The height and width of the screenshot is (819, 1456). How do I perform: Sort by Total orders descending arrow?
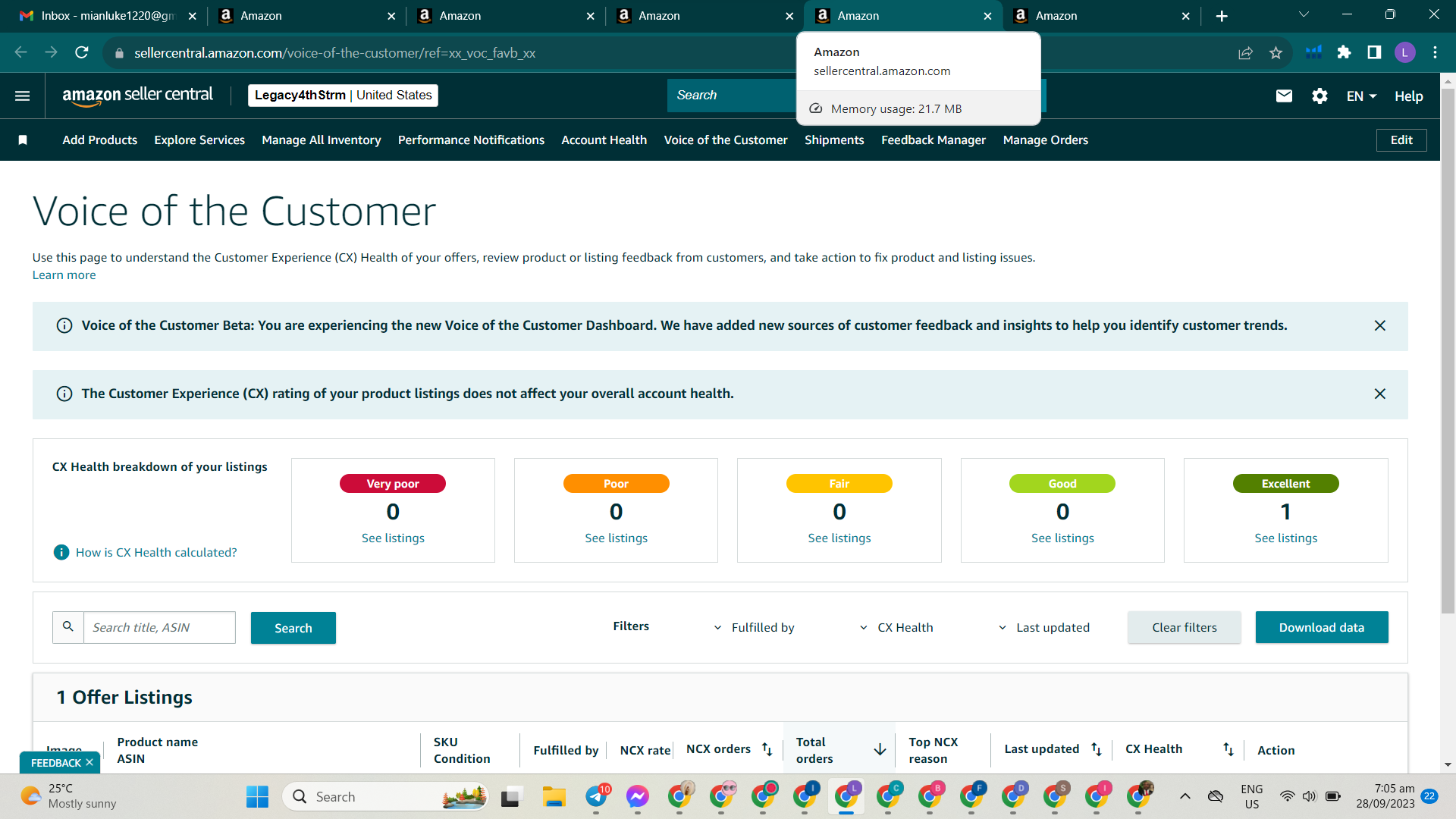tap(880, 749)
